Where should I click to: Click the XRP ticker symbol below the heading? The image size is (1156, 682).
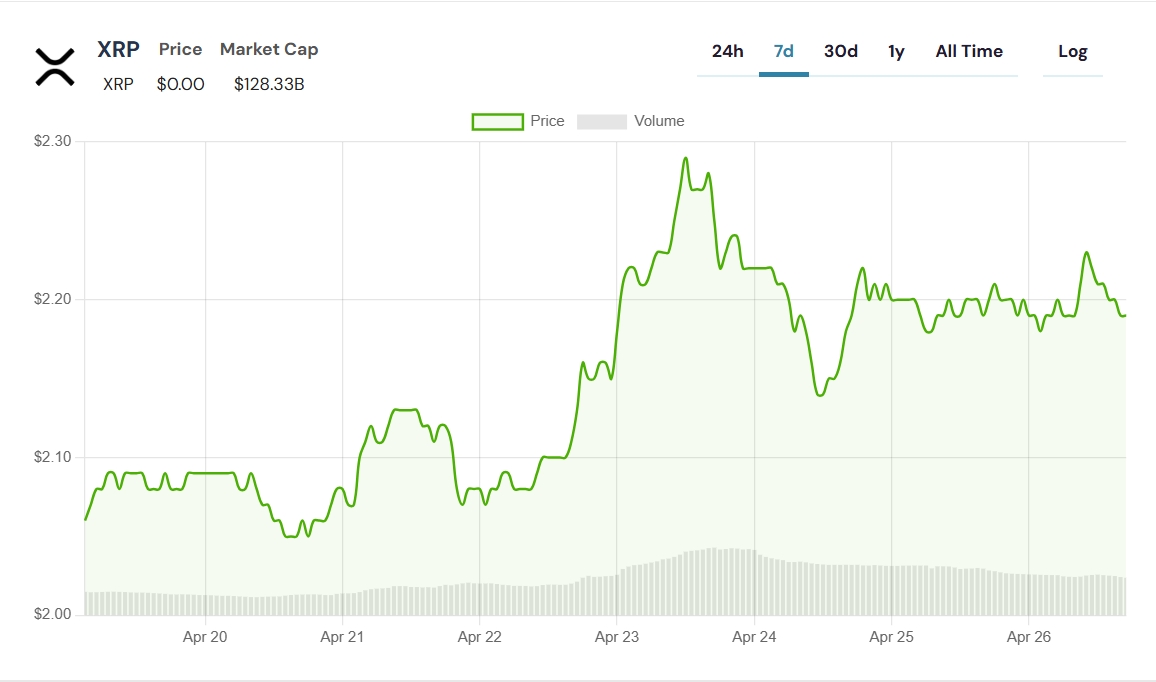[x=118, y=84]
